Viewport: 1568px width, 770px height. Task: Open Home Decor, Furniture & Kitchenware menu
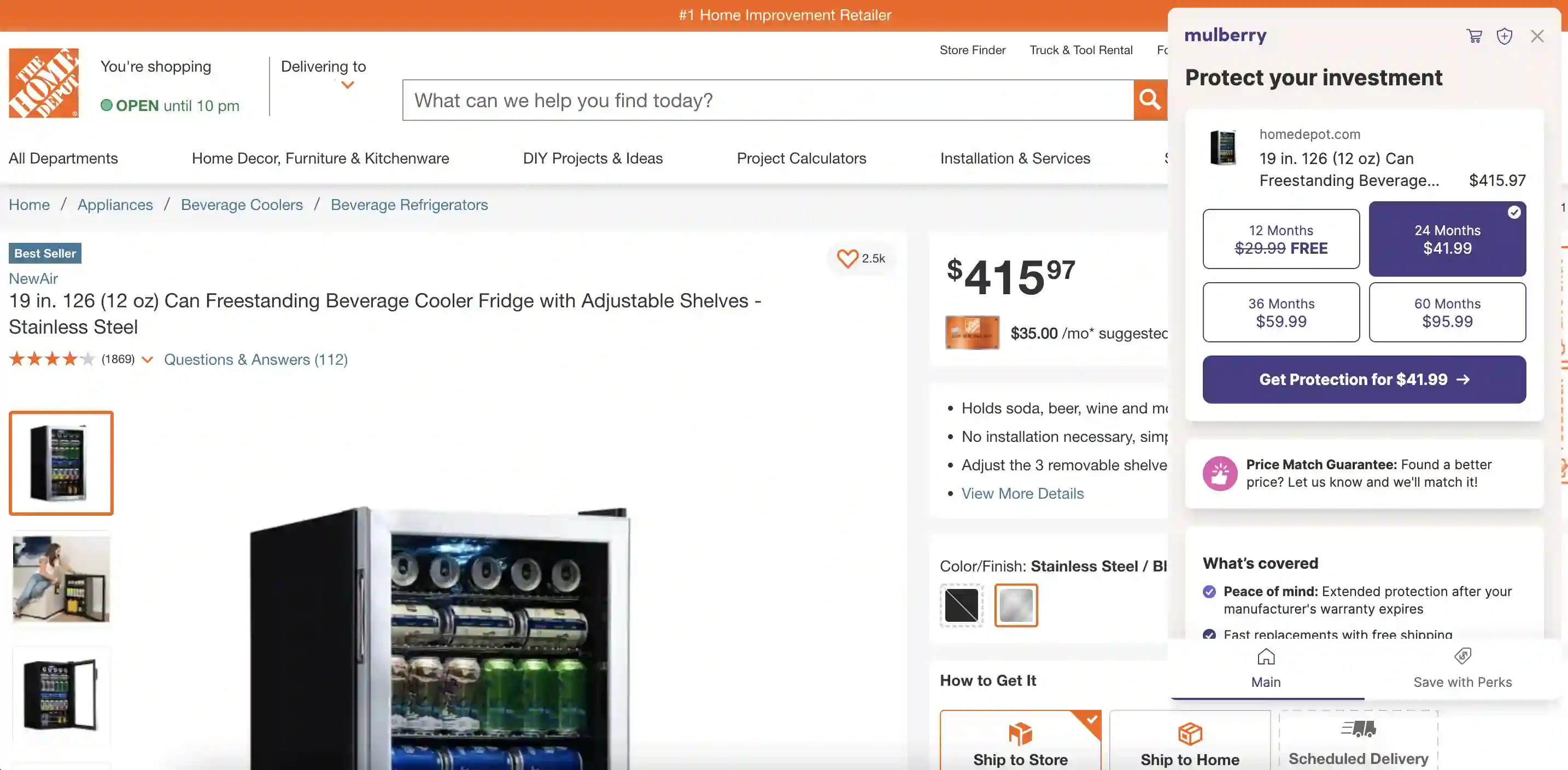(320, 158)
